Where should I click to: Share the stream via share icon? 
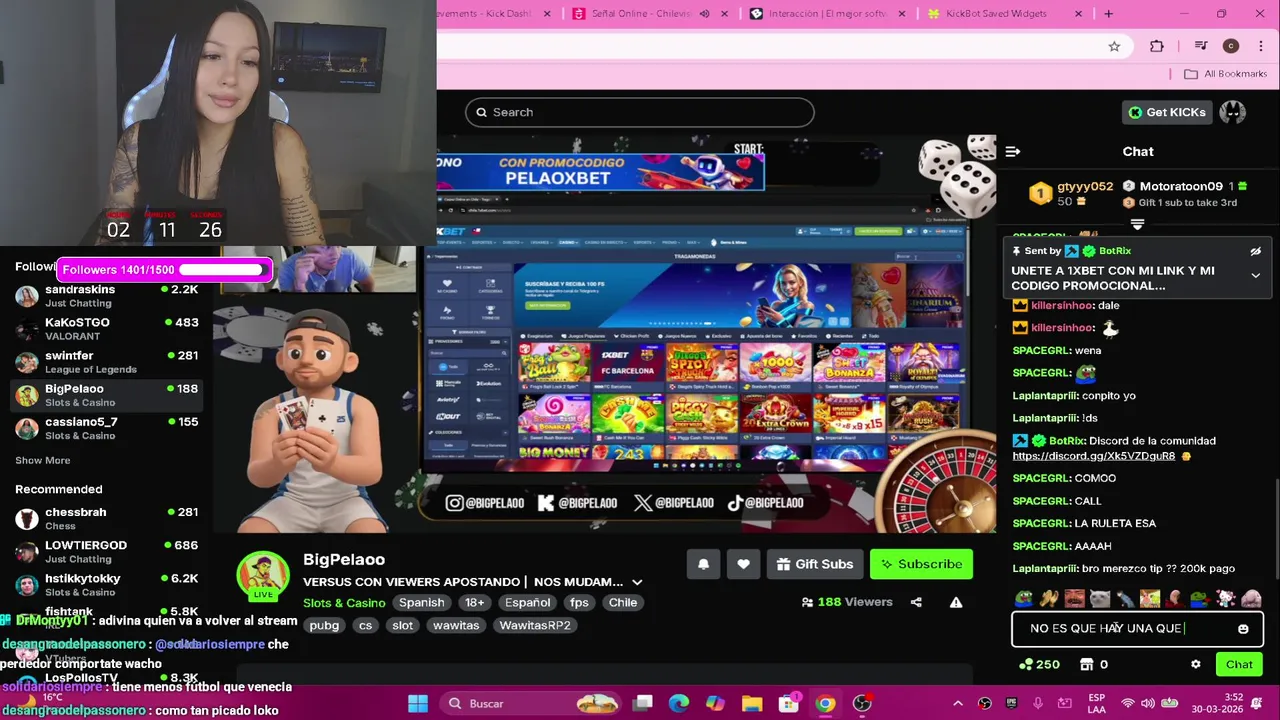(x=916, y=602)
